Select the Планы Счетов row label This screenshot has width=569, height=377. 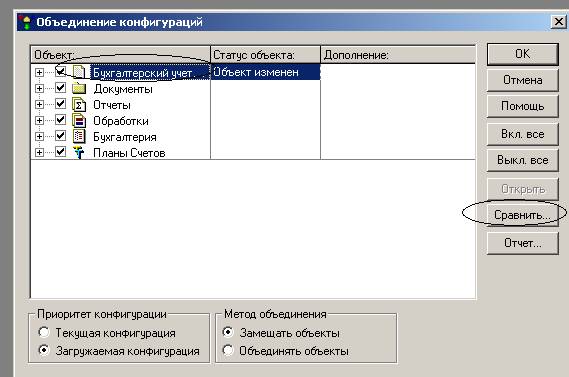coord(129,153)
